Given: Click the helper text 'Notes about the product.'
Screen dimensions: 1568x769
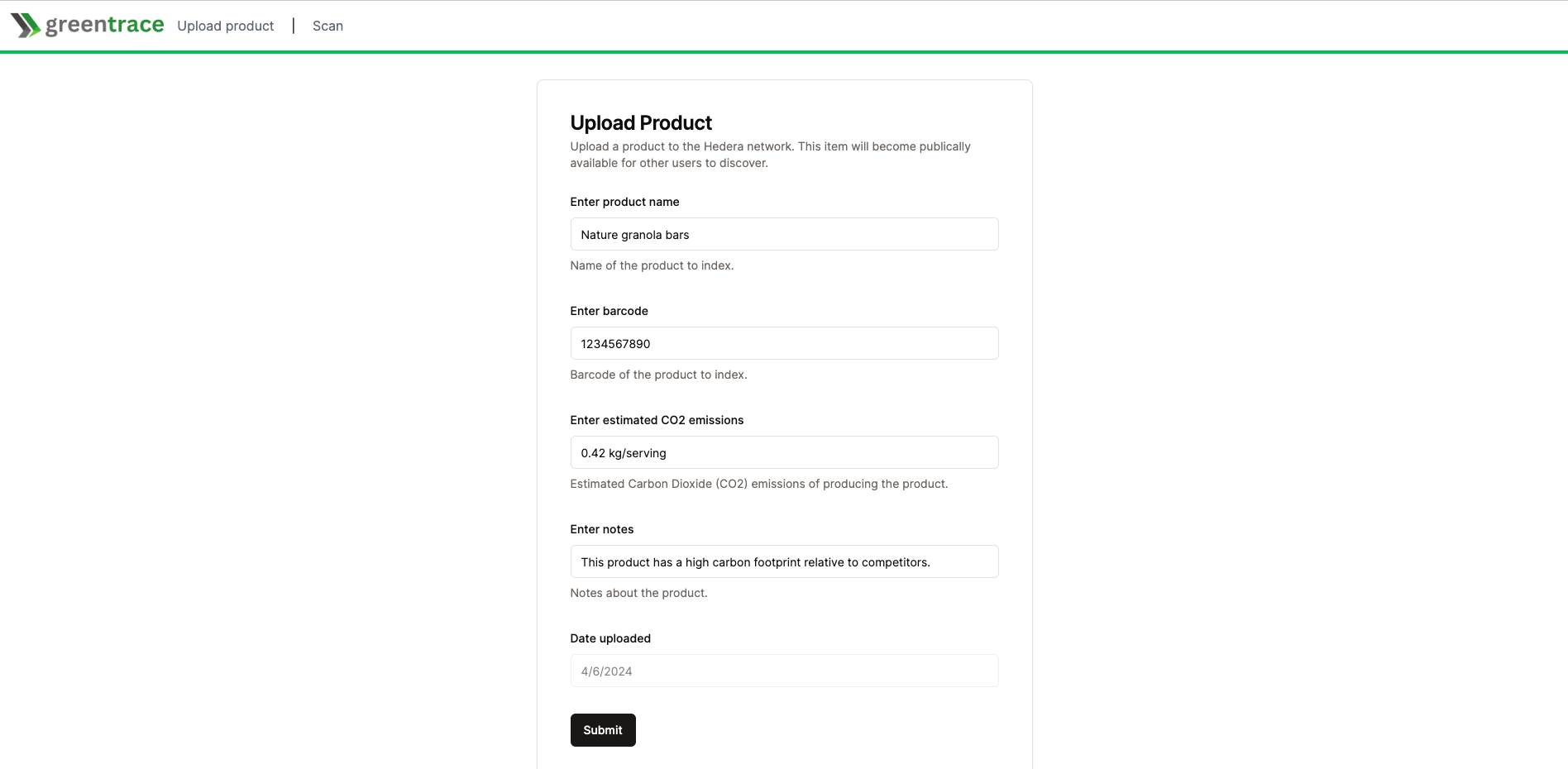Looking at the screenshot, I should coord(638,593).
